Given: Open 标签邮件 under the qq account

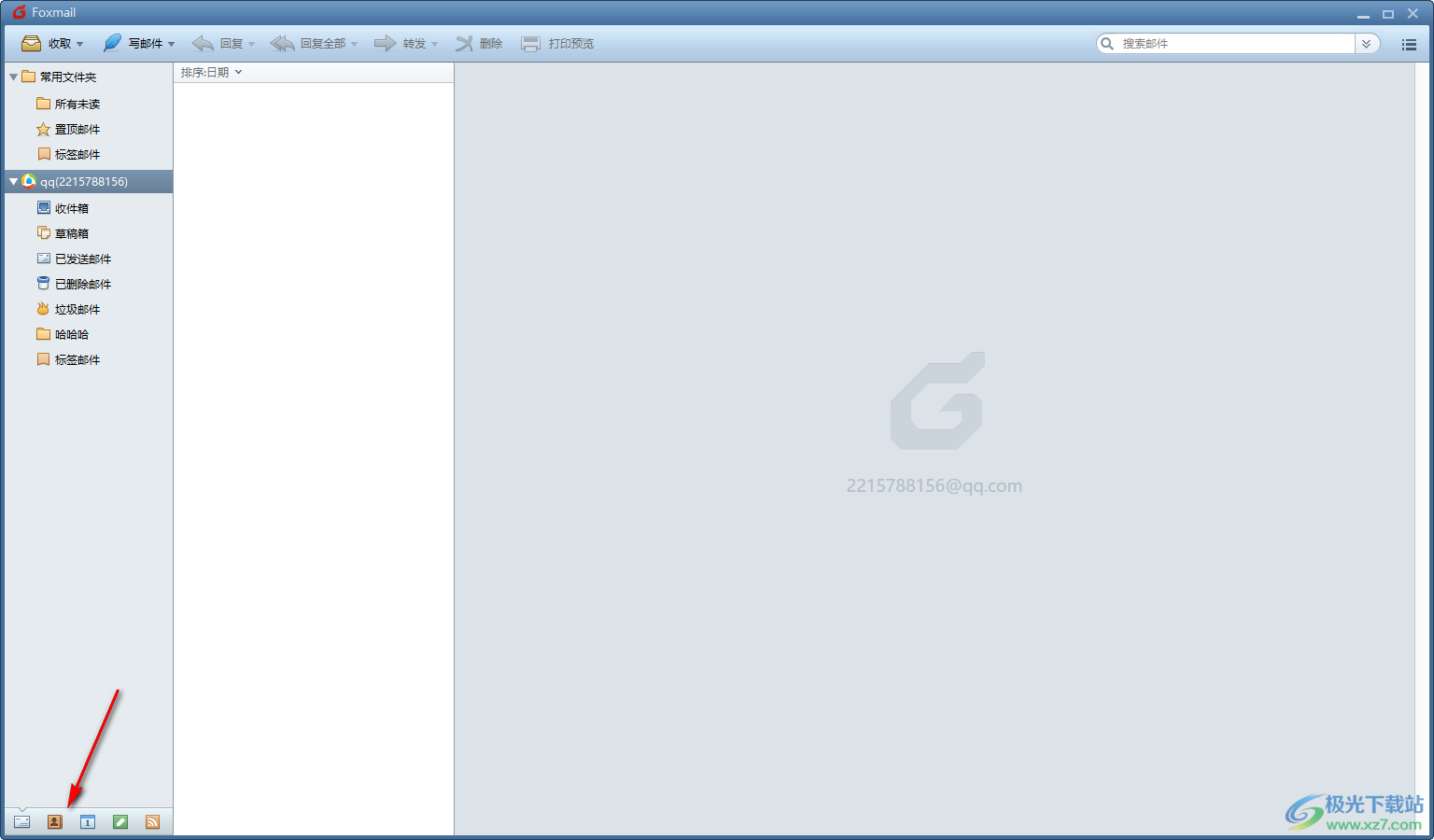Looking at the screenshot, I should pyautogui.click(x=68, y=359).
